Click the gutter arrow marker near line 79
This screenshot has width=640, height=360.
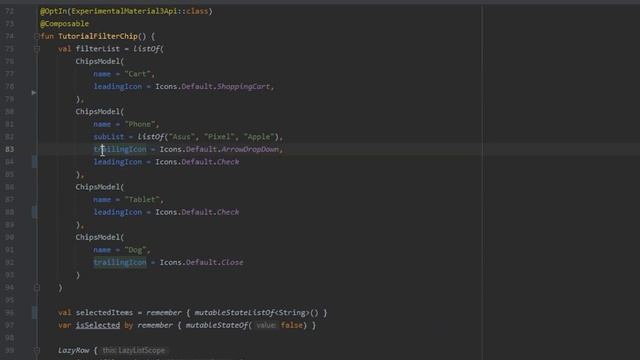pyautogui.click(x=34, y=93)
